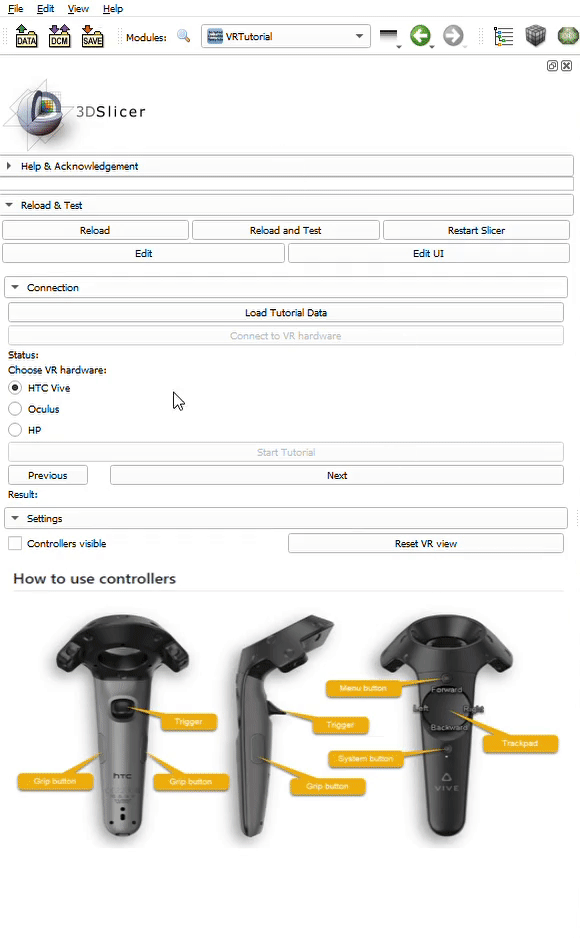Close the module panel with the X icon

click(566, 66)
